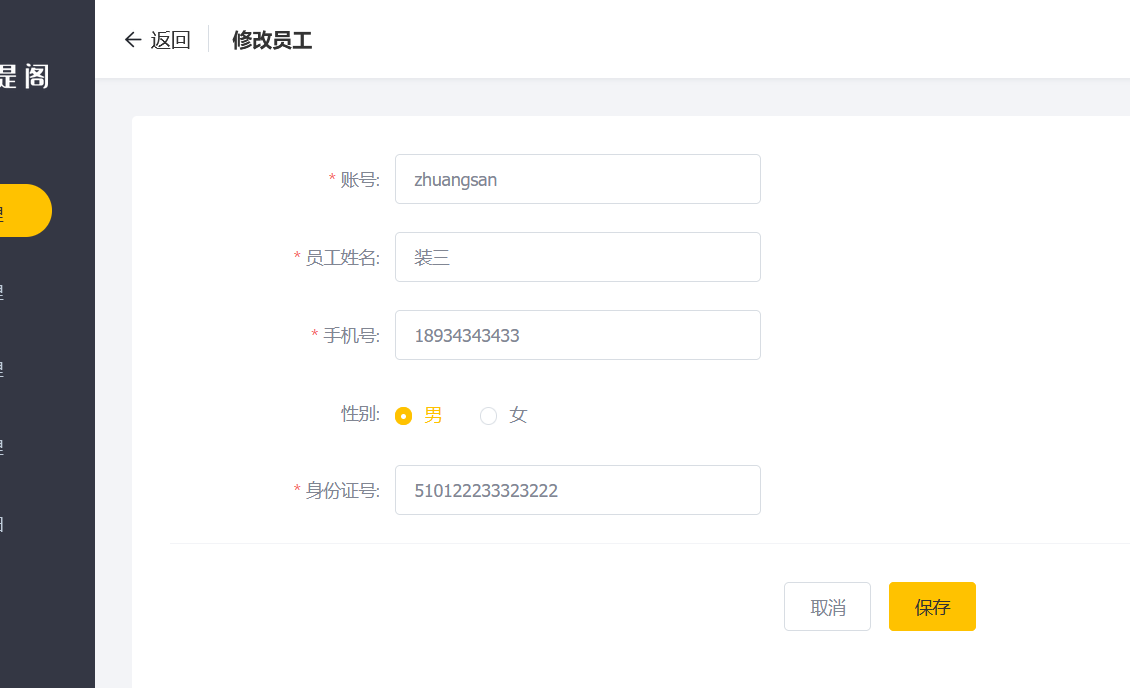The image size is (1130, 688).
Task: Click the 手机号 field showing 18934343433
Action: tap(577, 335)
